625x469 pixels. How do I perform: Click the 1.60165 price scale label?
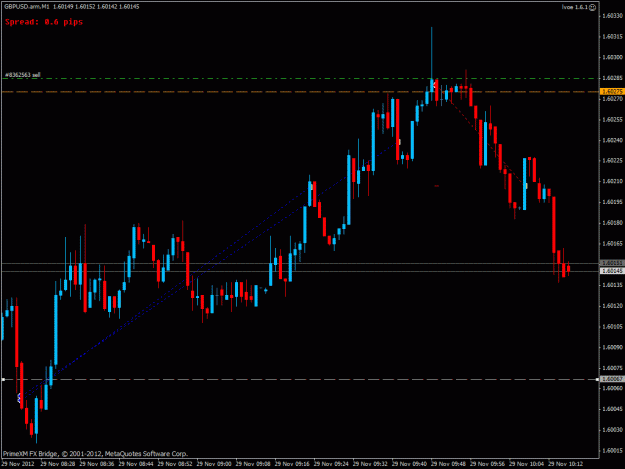[613, 243]
